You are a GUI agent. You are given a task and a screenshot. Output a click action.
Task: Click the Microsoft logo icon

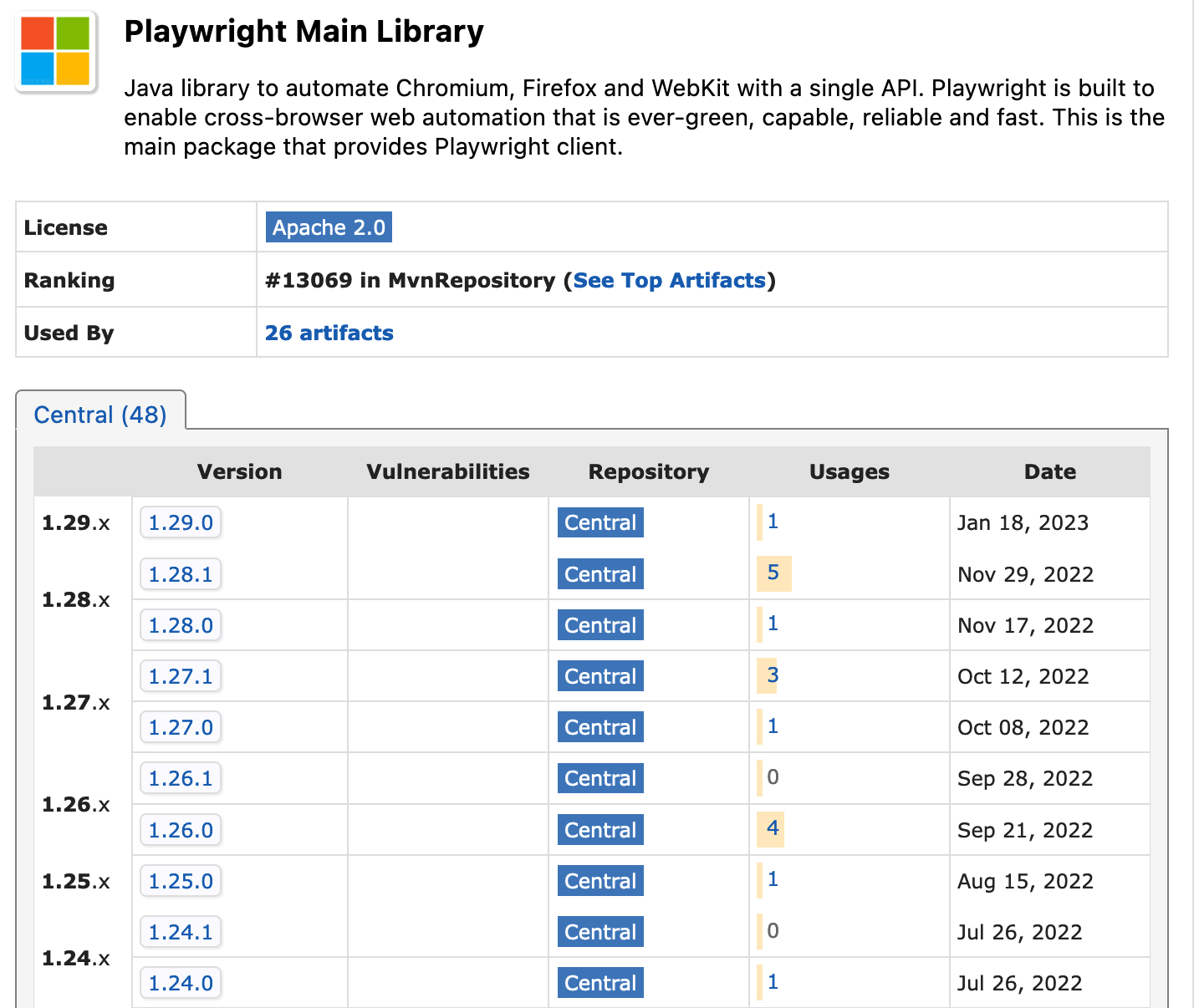point(55,52)
